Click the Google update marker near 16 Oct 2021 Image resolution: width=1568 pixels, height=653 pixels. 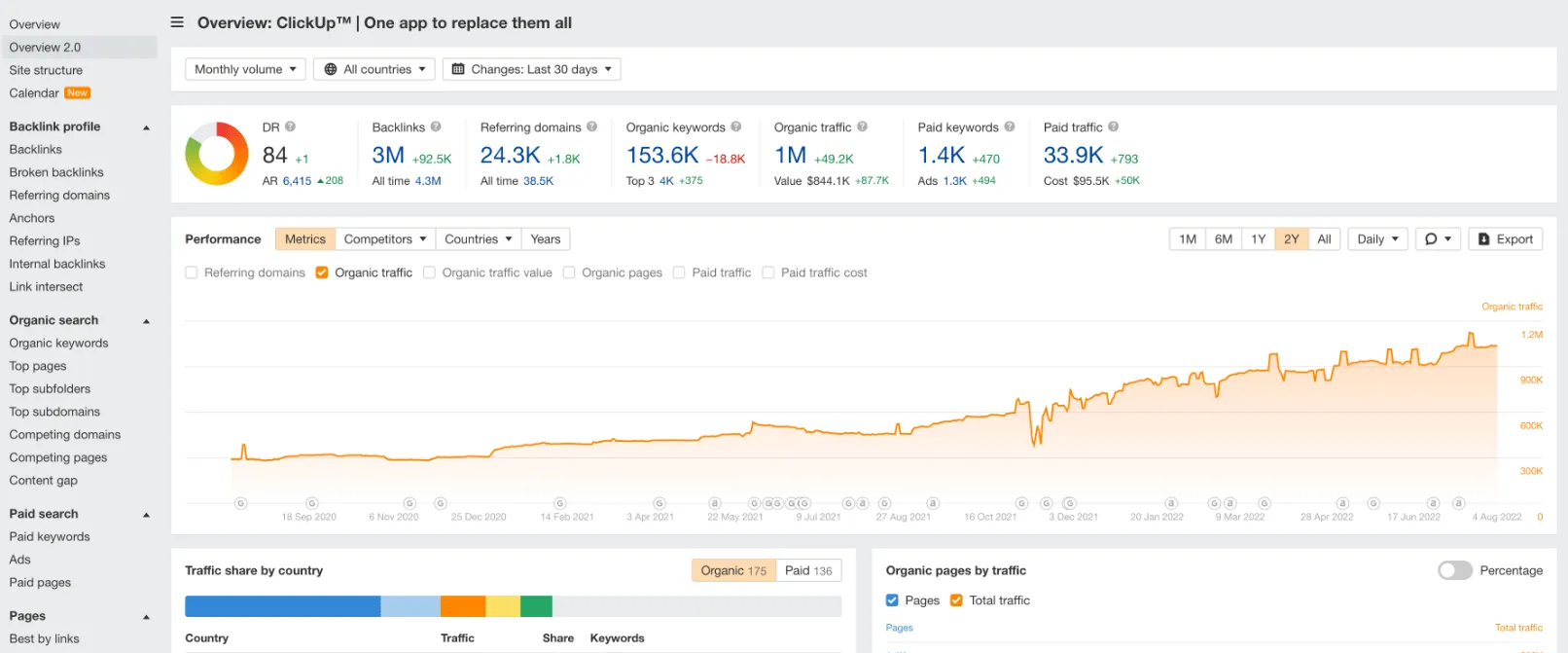[x=1022, y=503]
